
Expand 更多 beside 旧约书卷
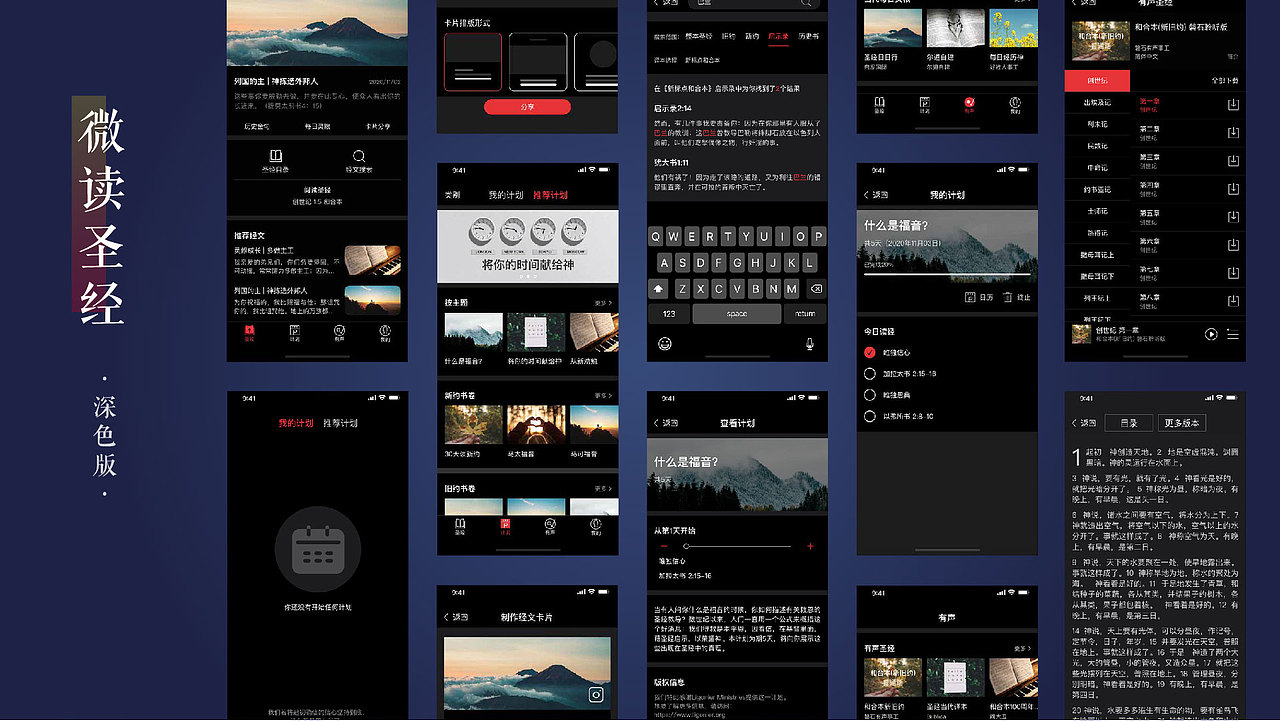click(603, 489)
